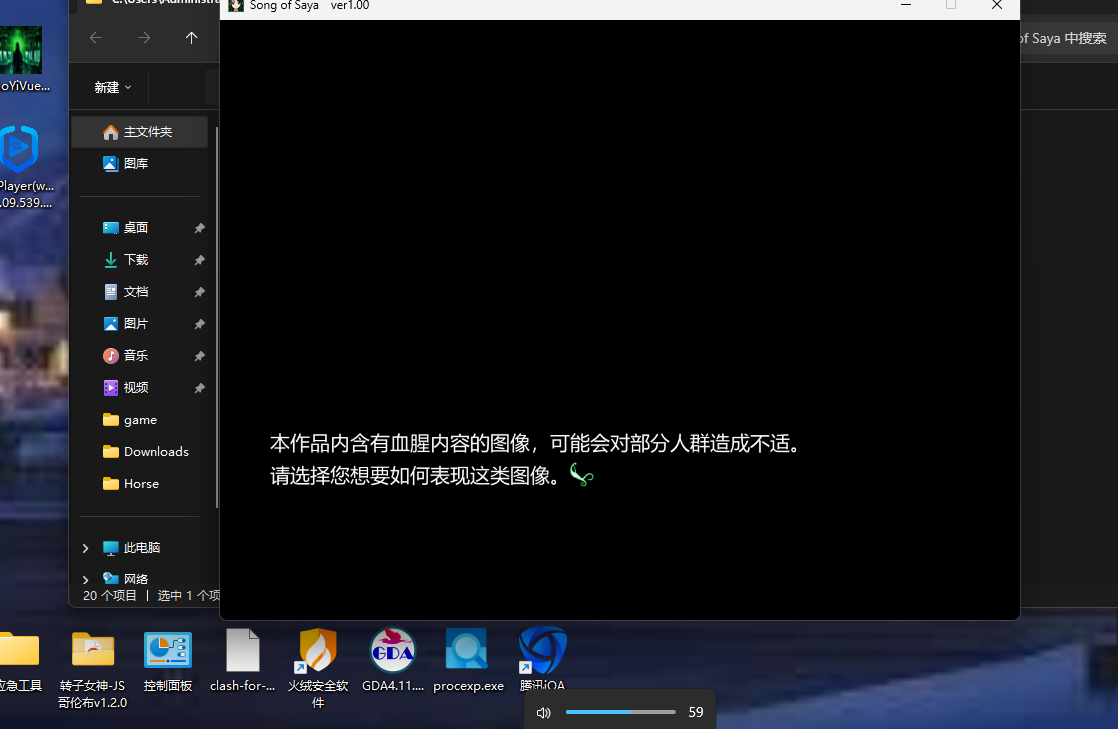This screenshot has height=729, width=1118.
Task: Toggle the pin next to 音乐
Action: pos(199,356)
